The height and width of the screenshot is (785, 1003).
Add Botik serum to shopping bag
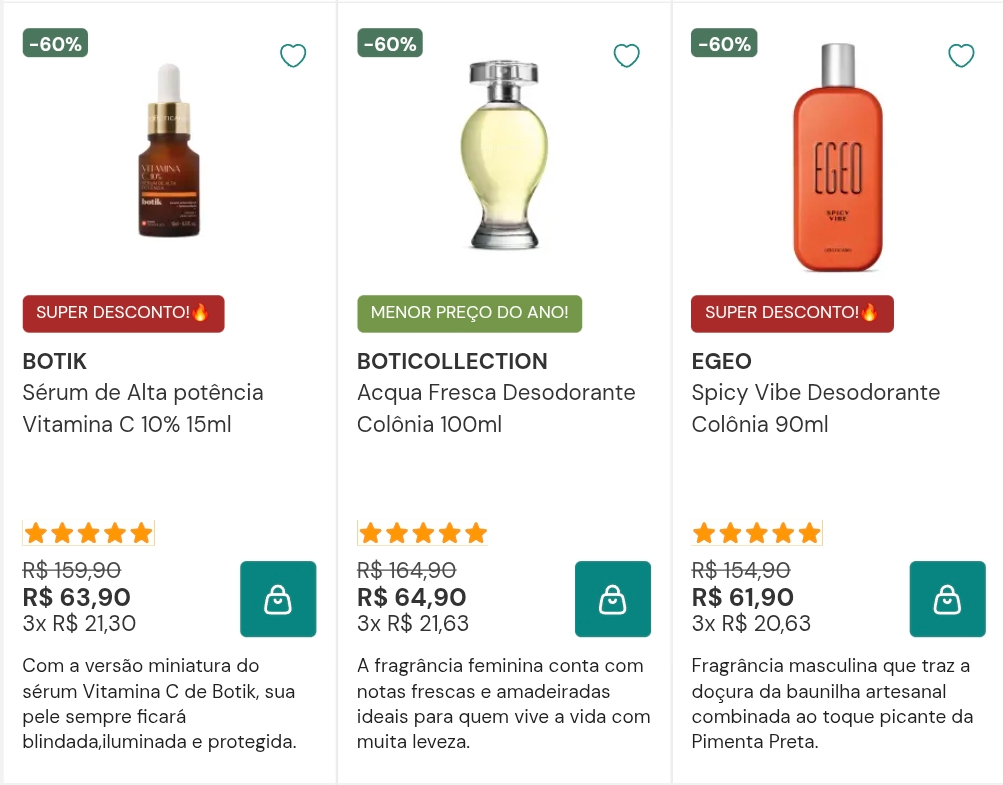point(278,599)
